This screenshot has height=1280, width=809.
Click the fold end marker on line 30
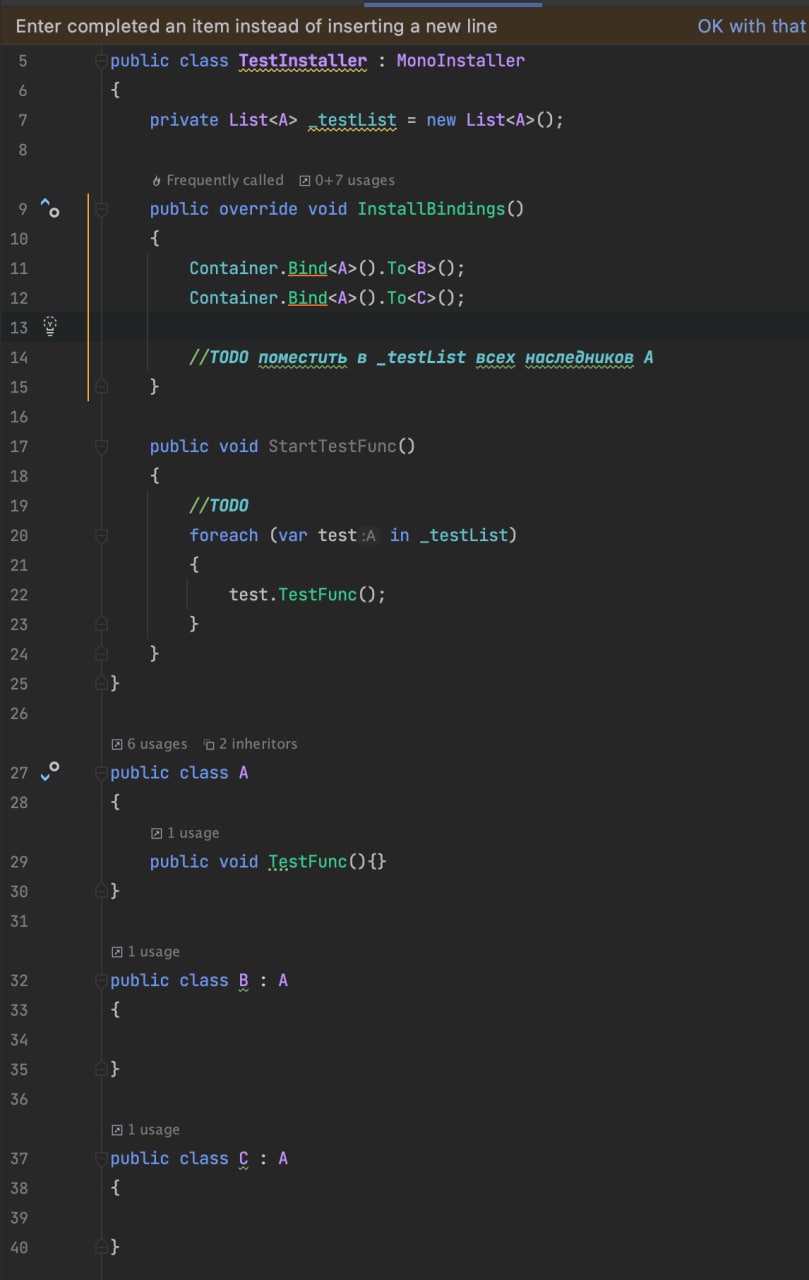(101, 891)
